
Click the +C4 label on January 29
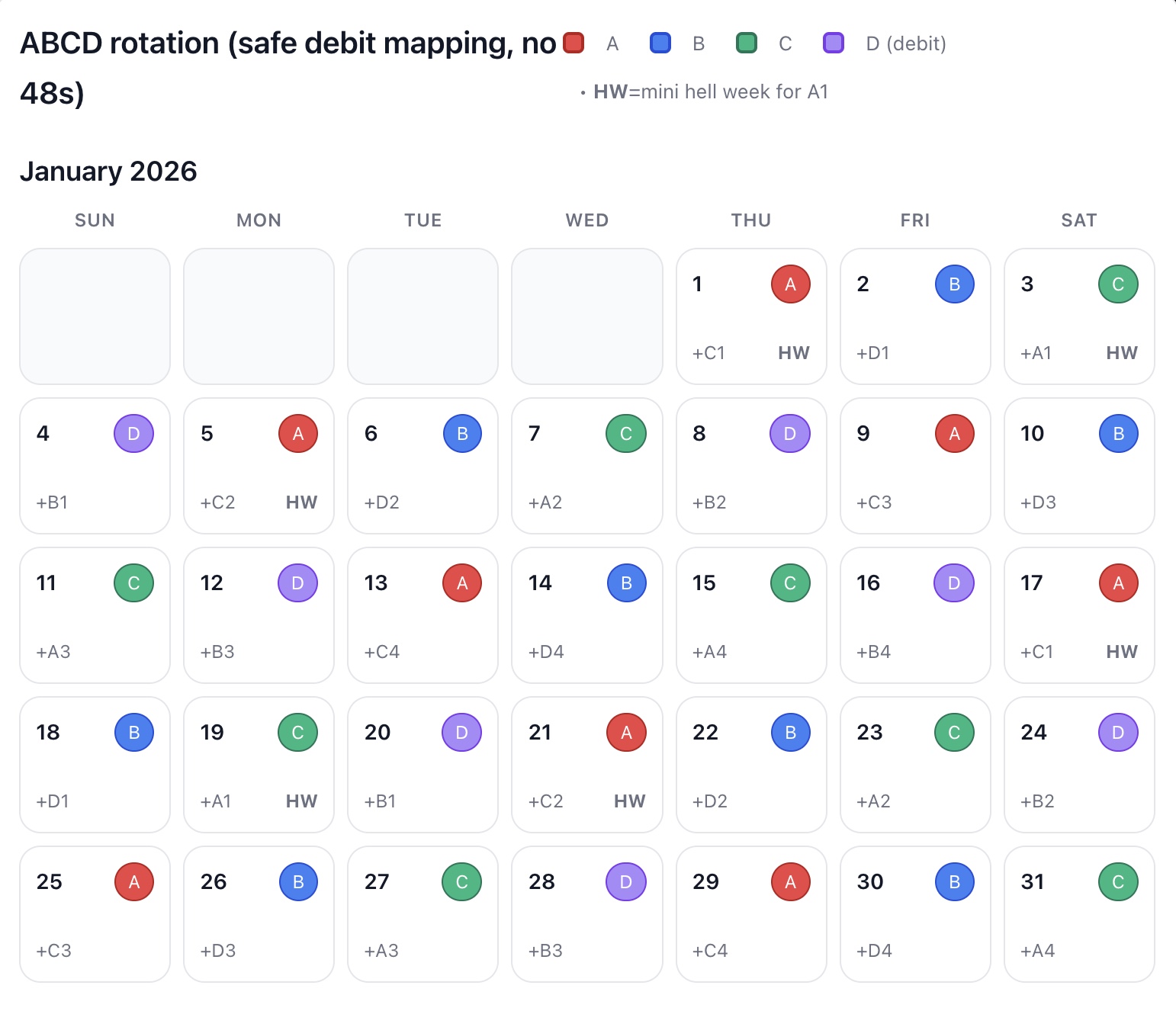(710, 951)
